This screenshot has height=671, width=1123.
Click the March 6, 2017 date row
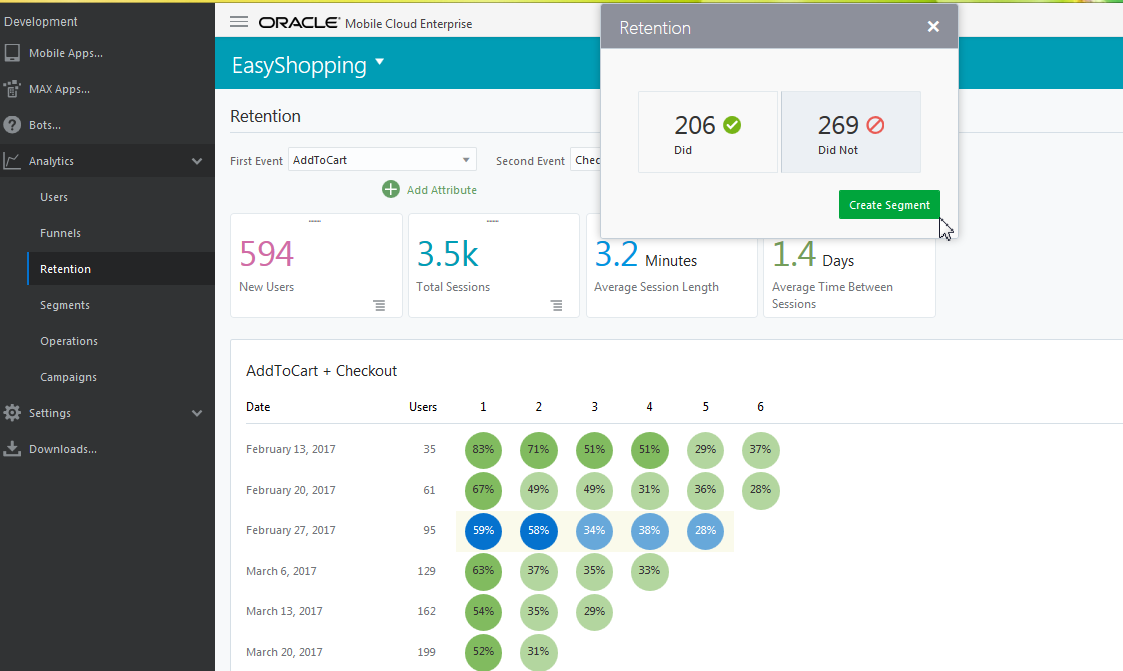tap(281, 571)
